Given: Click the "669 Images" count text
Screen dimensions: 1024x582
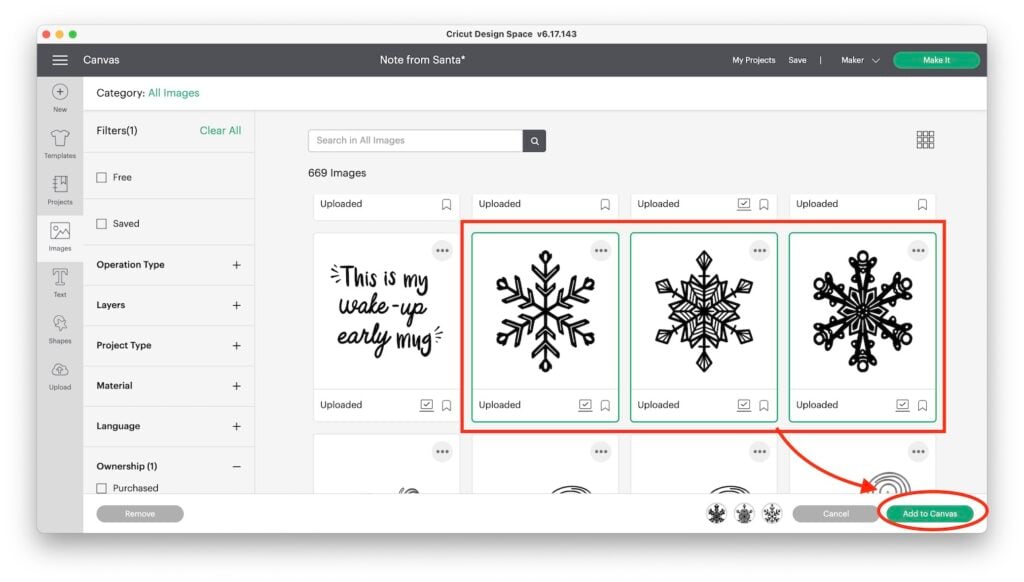Looking at the screenshot, I should (337, 173).
